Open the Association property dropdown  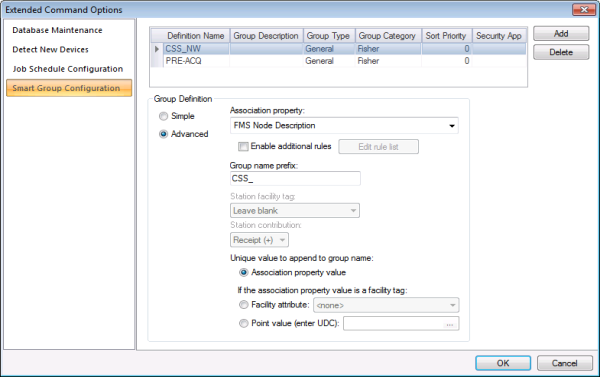click(344, 126)
